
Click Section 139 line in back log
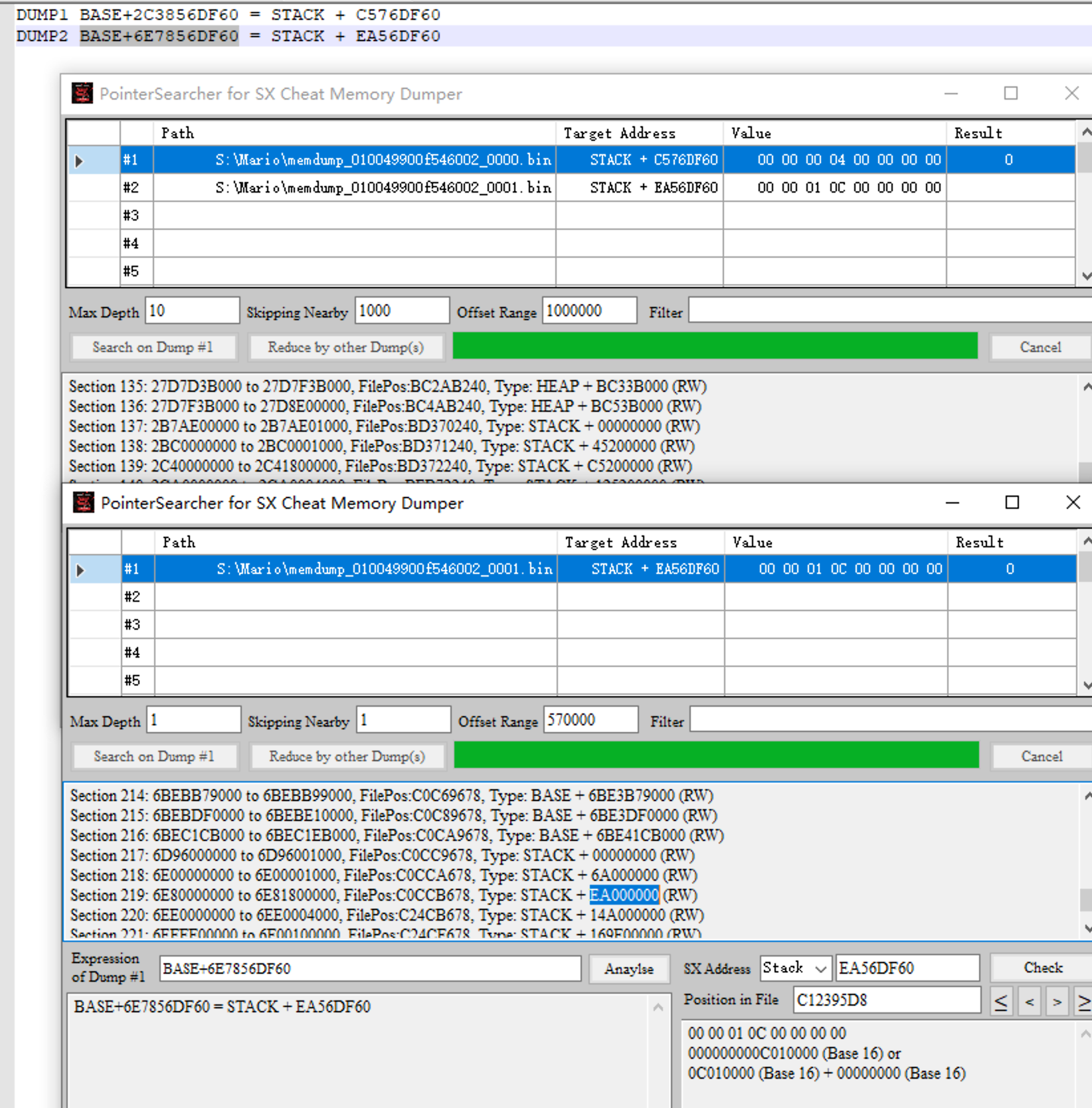[x=381, y=466]
